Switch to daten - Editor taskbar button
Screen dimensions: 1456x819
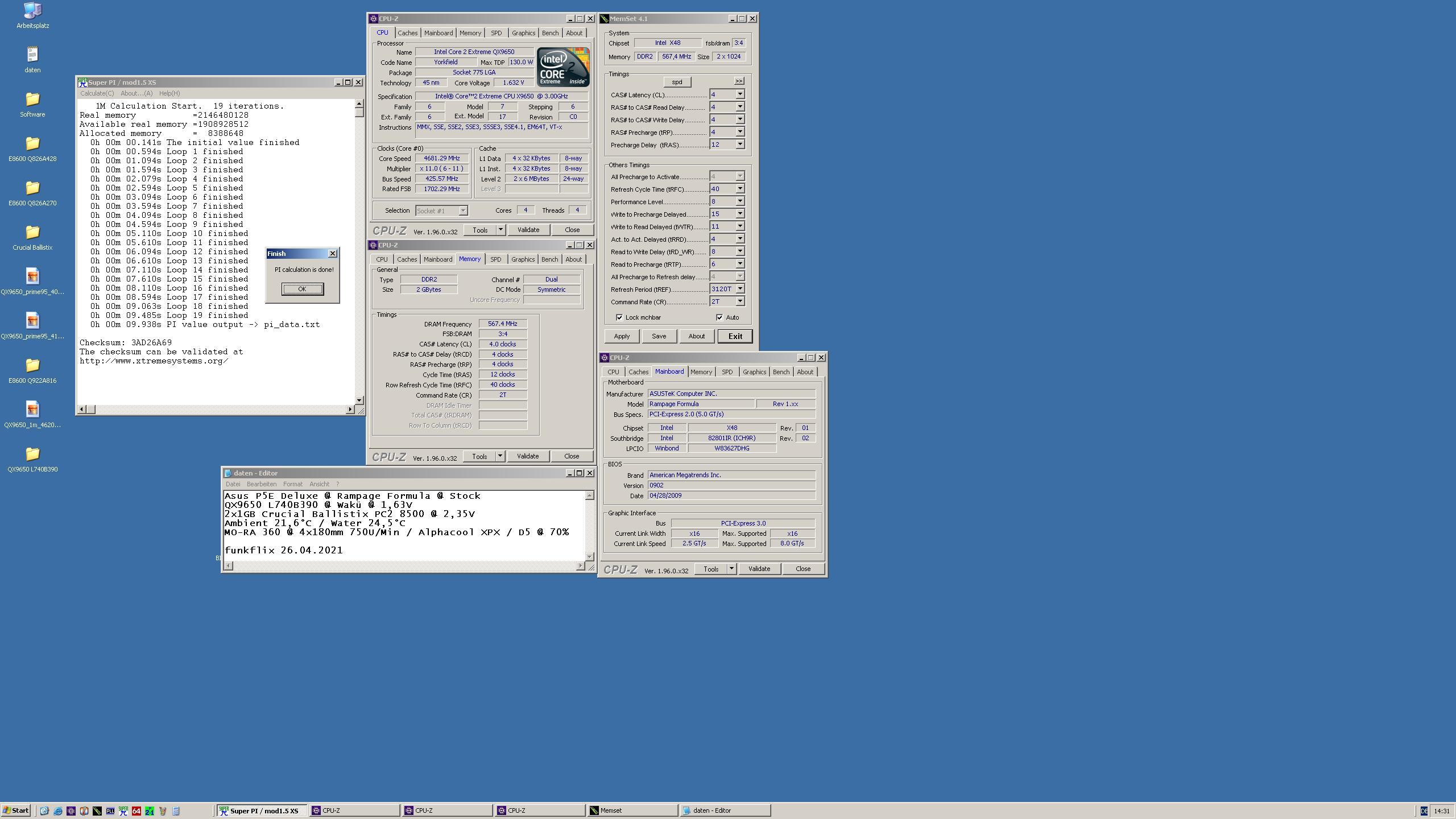click(x=725, y=811)
